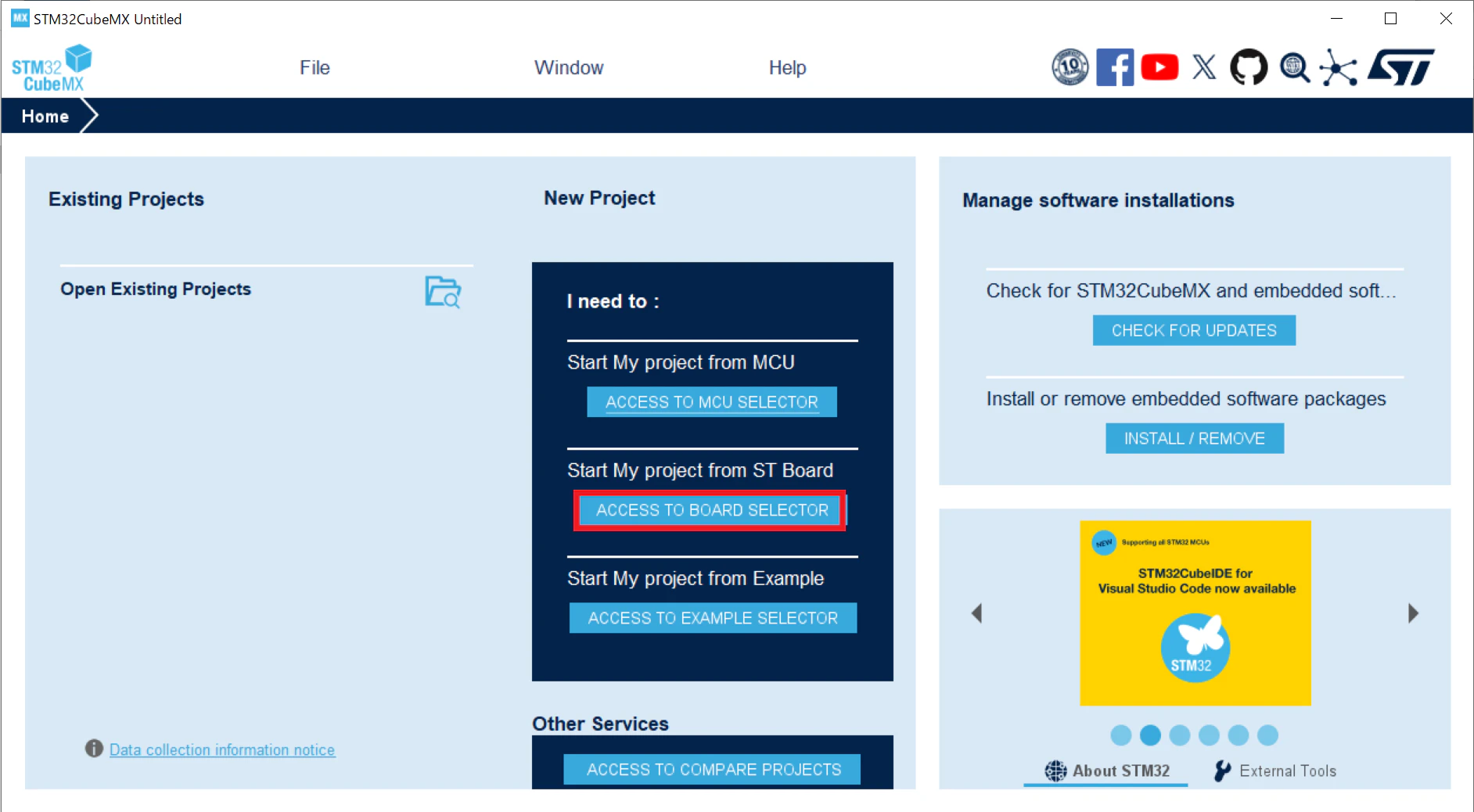Minimize the STM32CubeMX window
This screenshot has width=1474, height=812.
click(x=1336, y=19)
